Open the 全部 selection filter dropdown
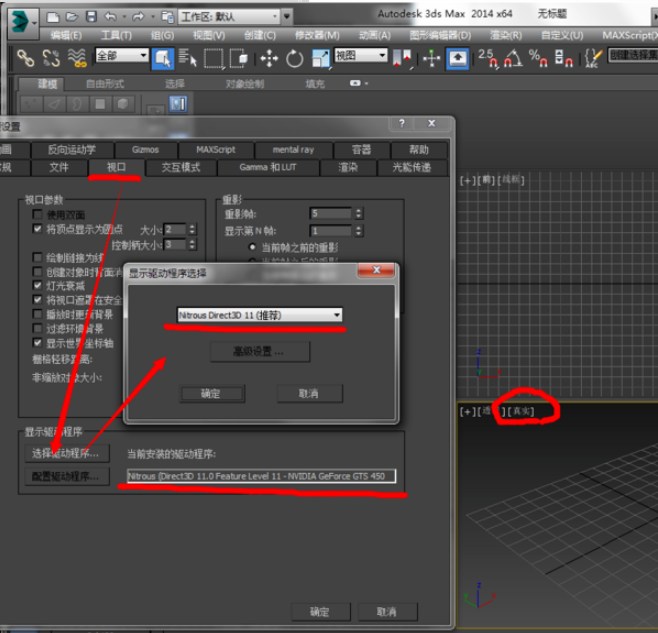The width and height of the screenshot is (658, 633). [122, 55]
